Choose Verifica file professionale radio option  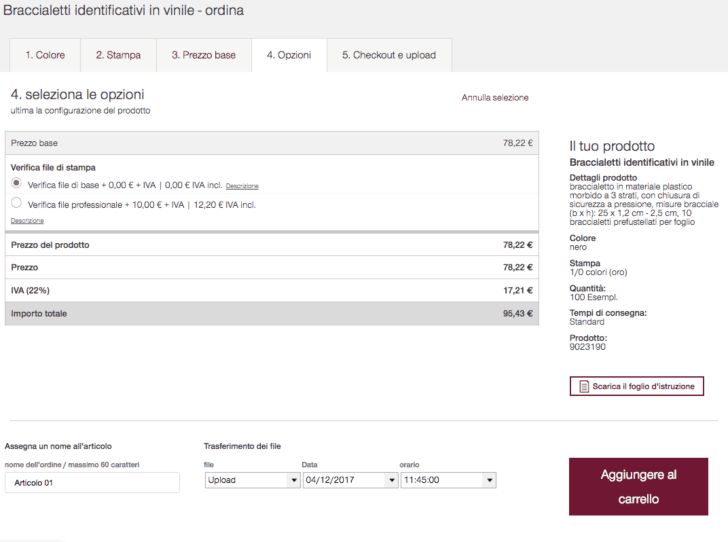[16, 202]
